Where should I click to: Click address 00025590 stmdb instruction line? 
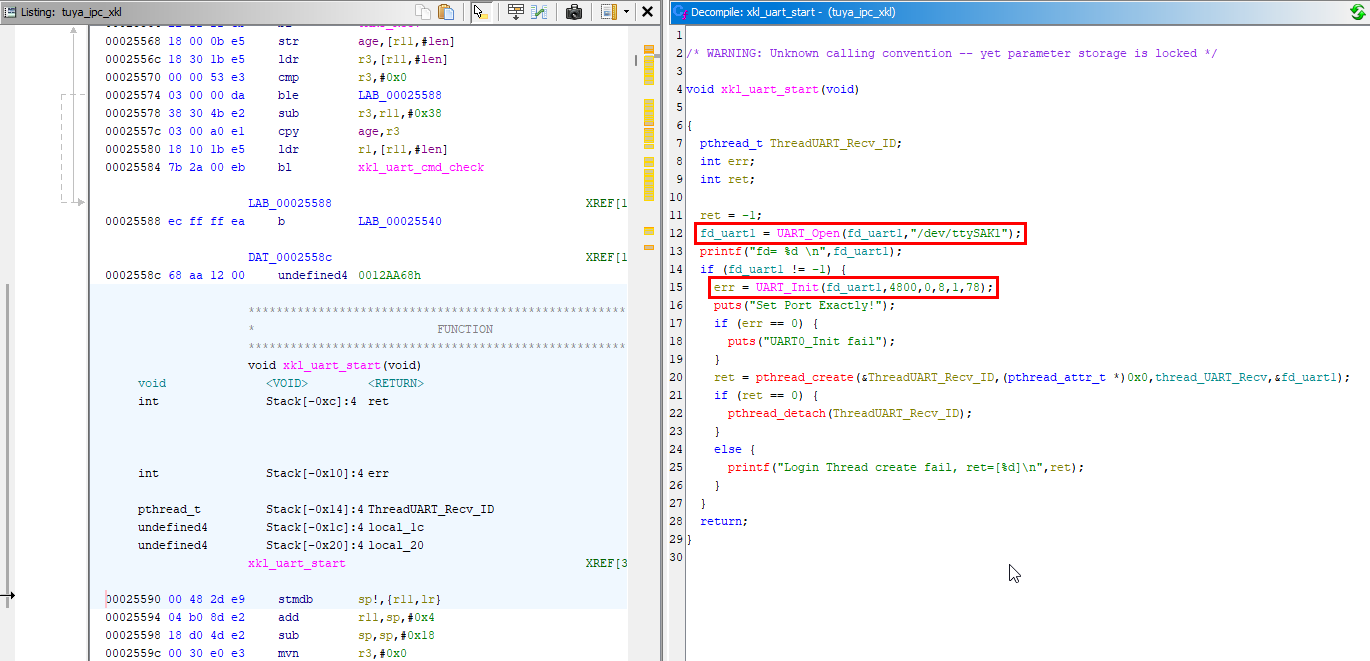(300, 599)
